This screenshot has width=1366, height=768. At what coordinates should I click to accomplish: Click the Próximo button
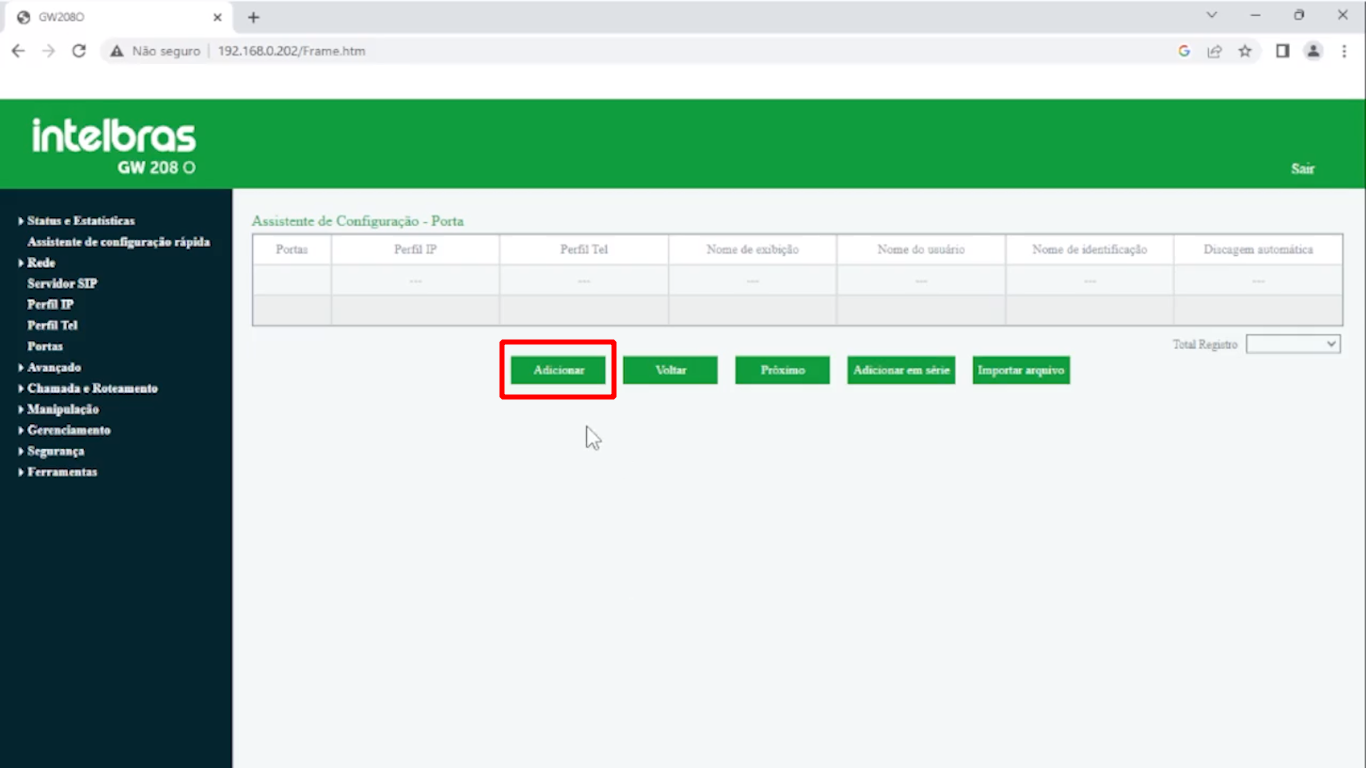click(782, 370)
